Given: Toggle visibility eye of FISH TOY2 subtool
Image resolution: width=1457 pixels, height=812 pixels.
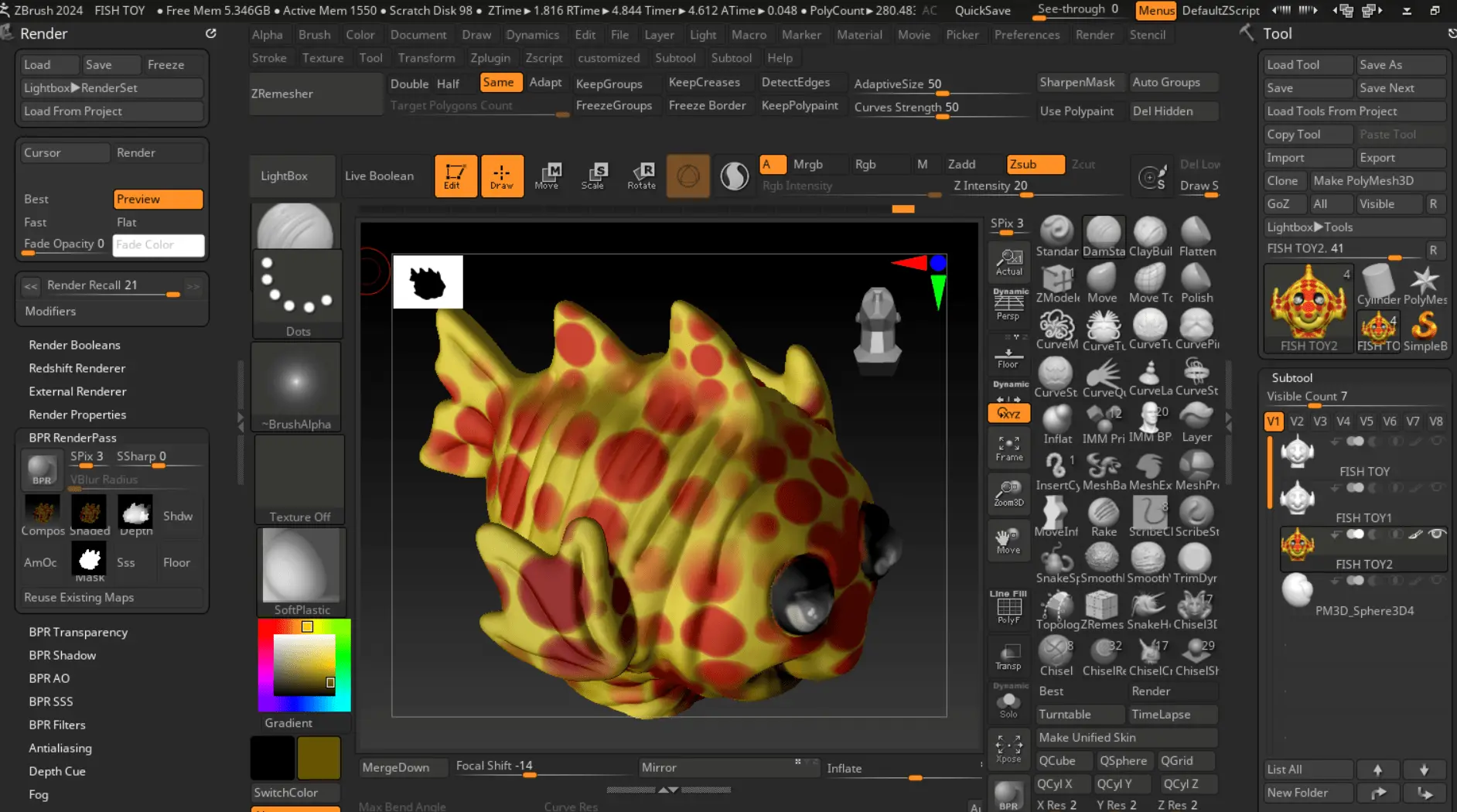Looking at the screenshot, I should [1436, 534].
